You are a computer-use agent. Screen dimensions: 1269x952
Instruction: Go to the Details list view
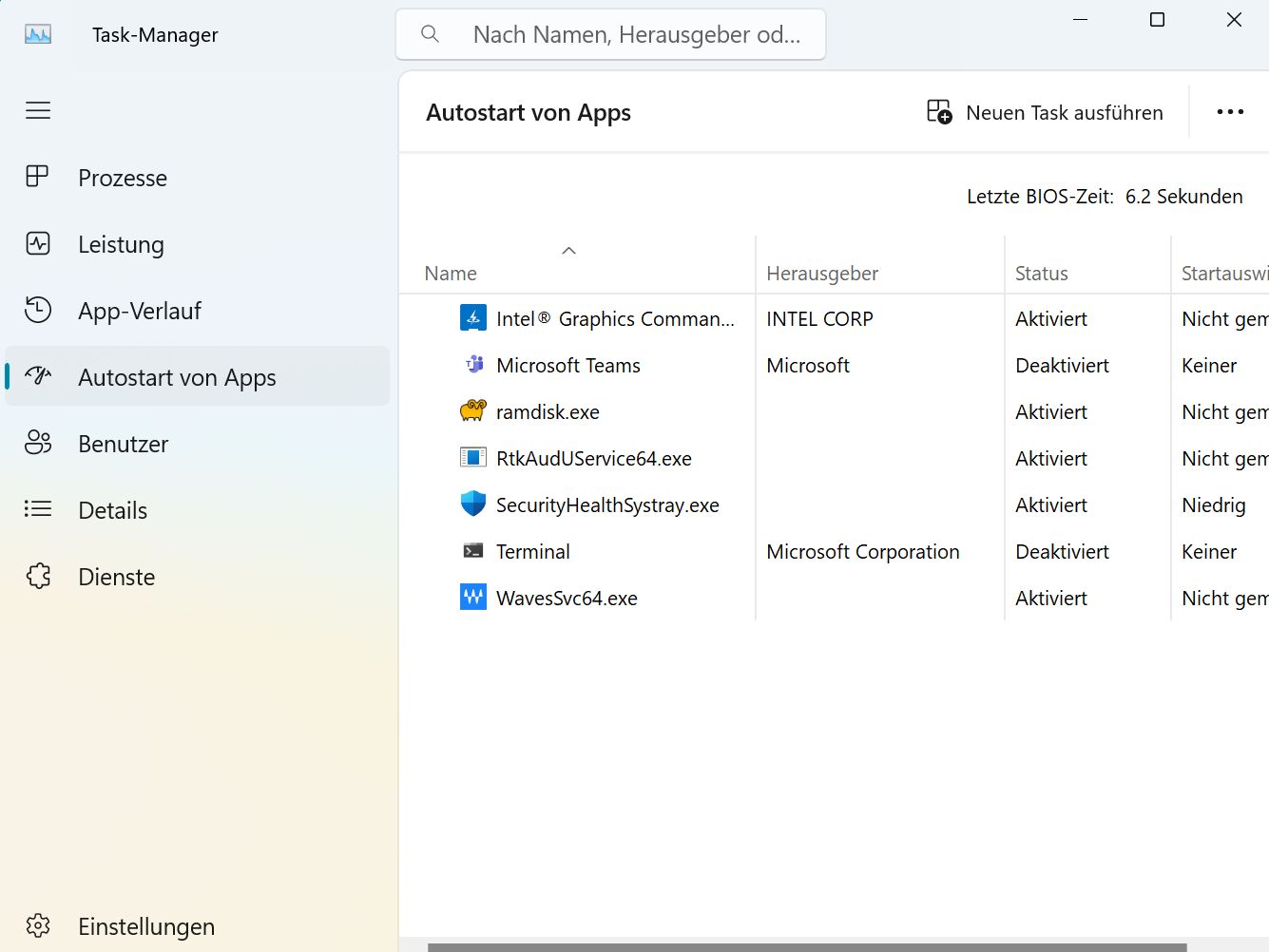[x=112, y=510]
